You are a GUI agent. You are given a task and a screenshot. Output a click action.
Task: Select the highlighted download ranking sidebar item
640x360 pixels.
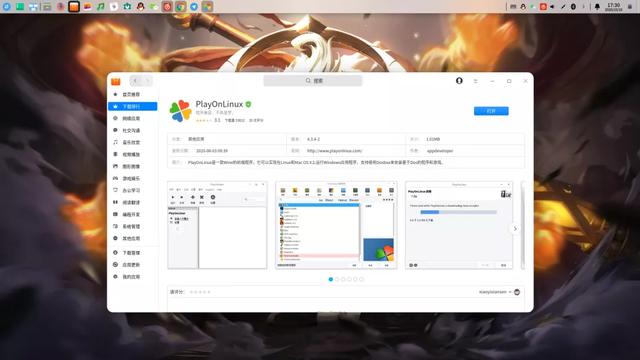click(x=132, y=106)
